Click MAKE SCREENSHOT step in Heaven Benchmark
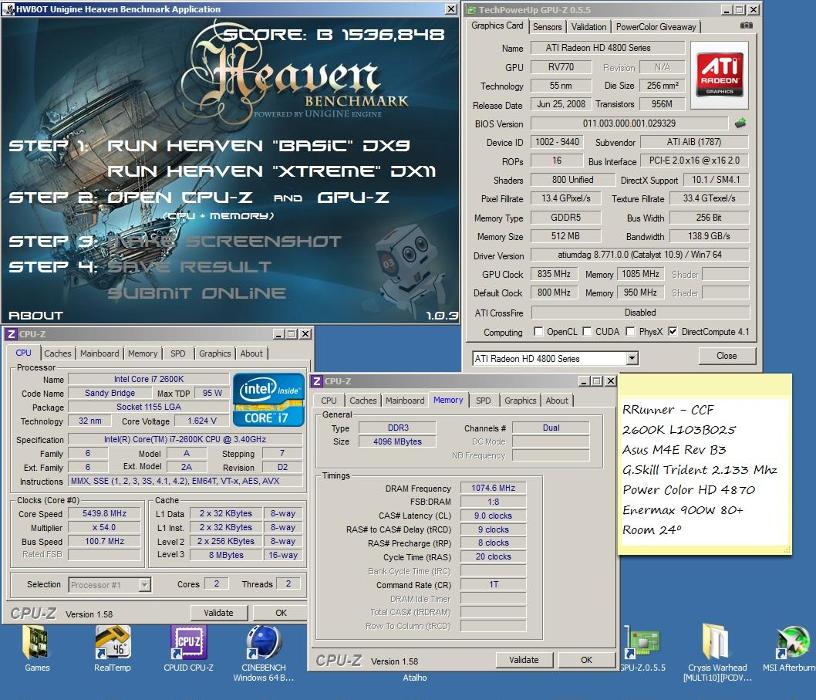Viewport: 816px width, 700px height. click(224, 241)
